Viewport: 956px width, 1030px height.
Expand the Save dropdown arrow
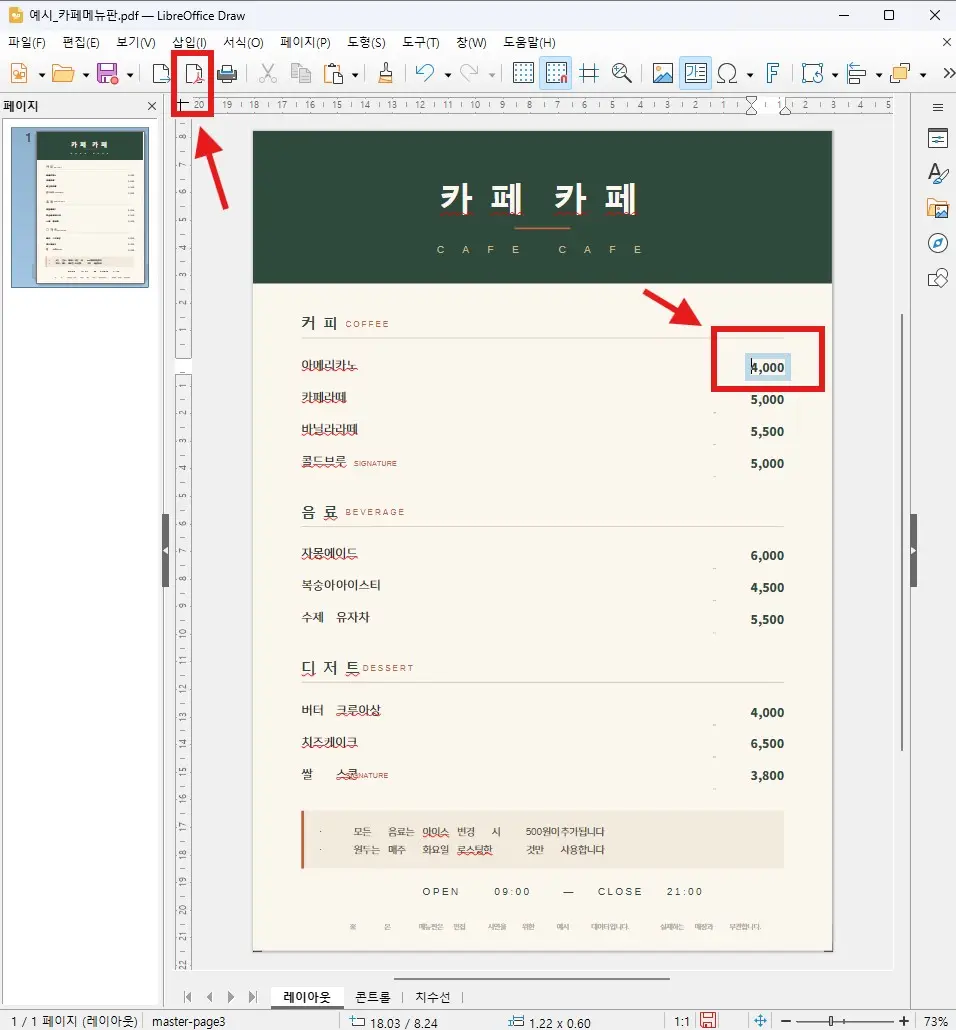coord(130,75)
